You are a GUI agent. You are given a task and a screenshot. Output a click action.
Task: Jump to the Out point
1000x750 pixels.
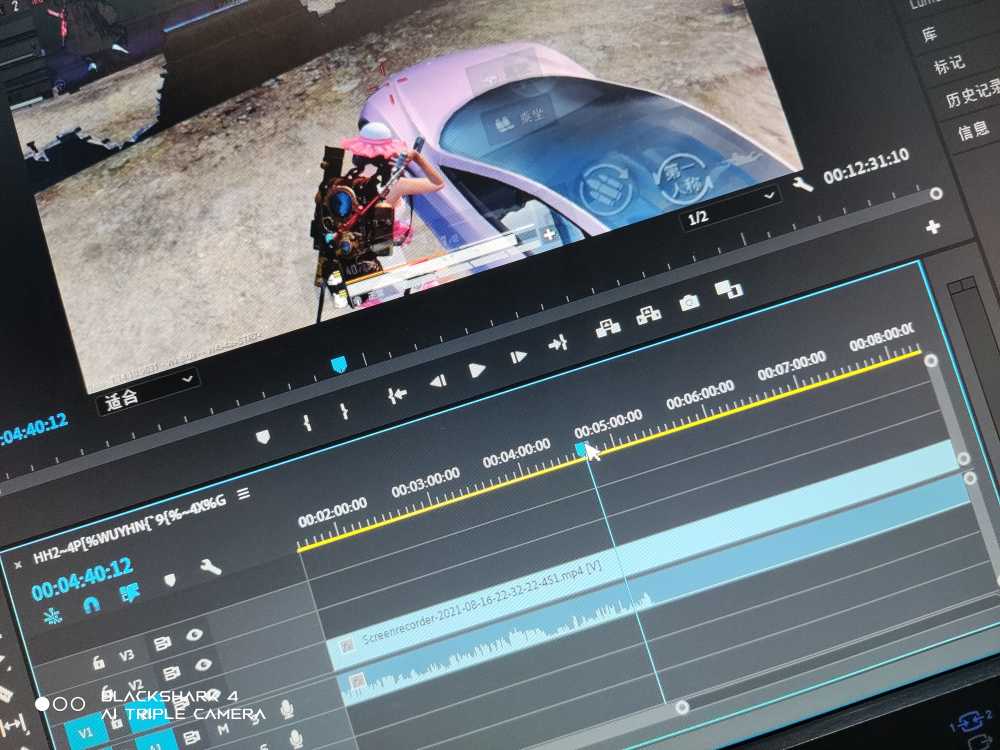pyautogui.click(x=558, y=344)
